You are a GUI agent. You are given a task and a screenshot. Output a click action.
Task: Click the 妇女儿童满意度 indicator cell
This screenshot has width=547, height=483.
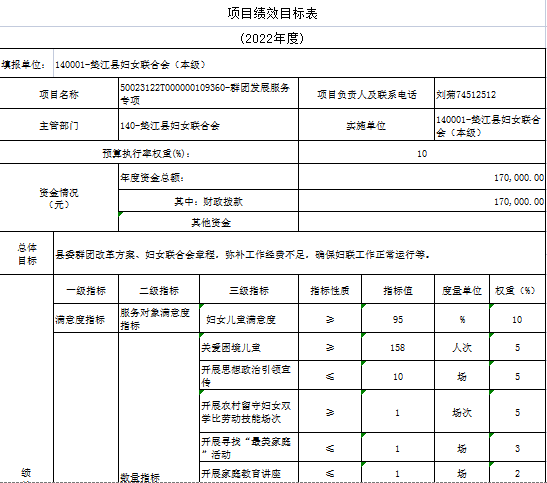249,319
